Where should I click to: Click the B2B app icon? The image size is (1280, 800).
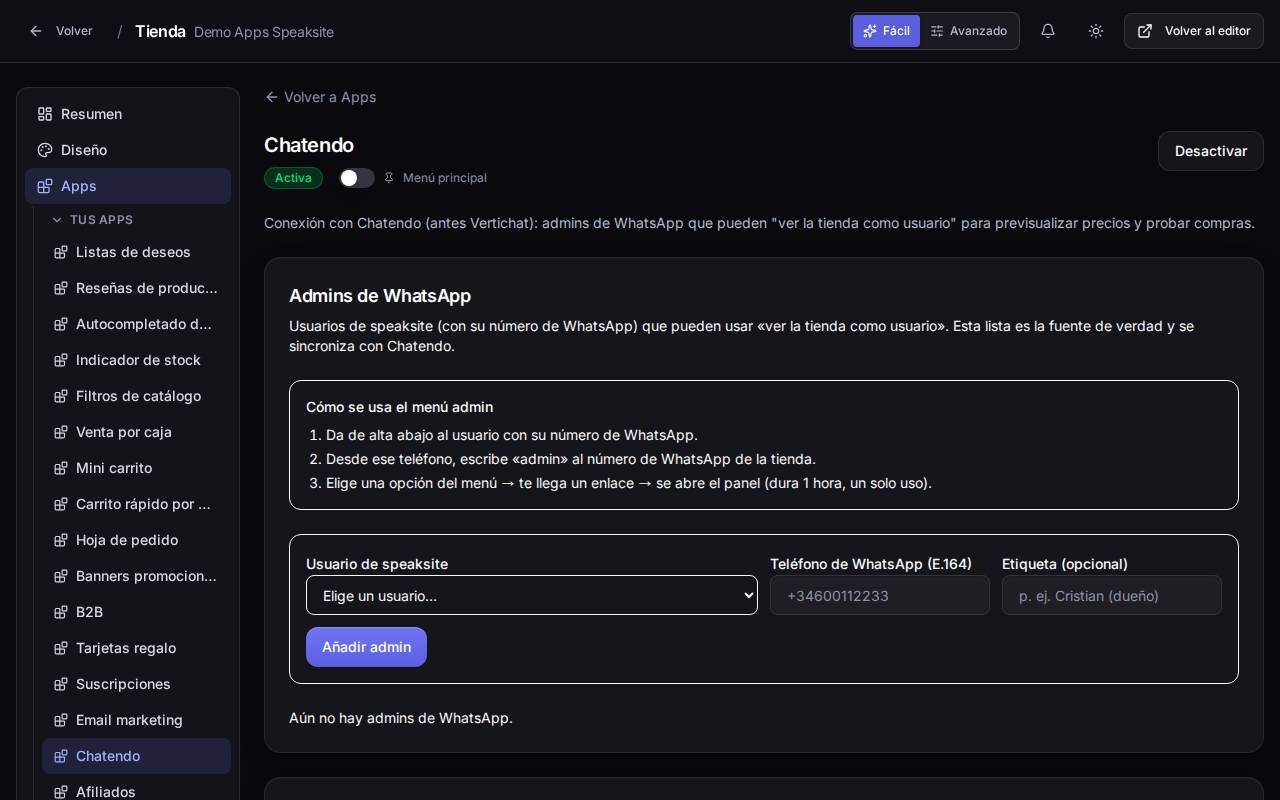coord(61,612)
